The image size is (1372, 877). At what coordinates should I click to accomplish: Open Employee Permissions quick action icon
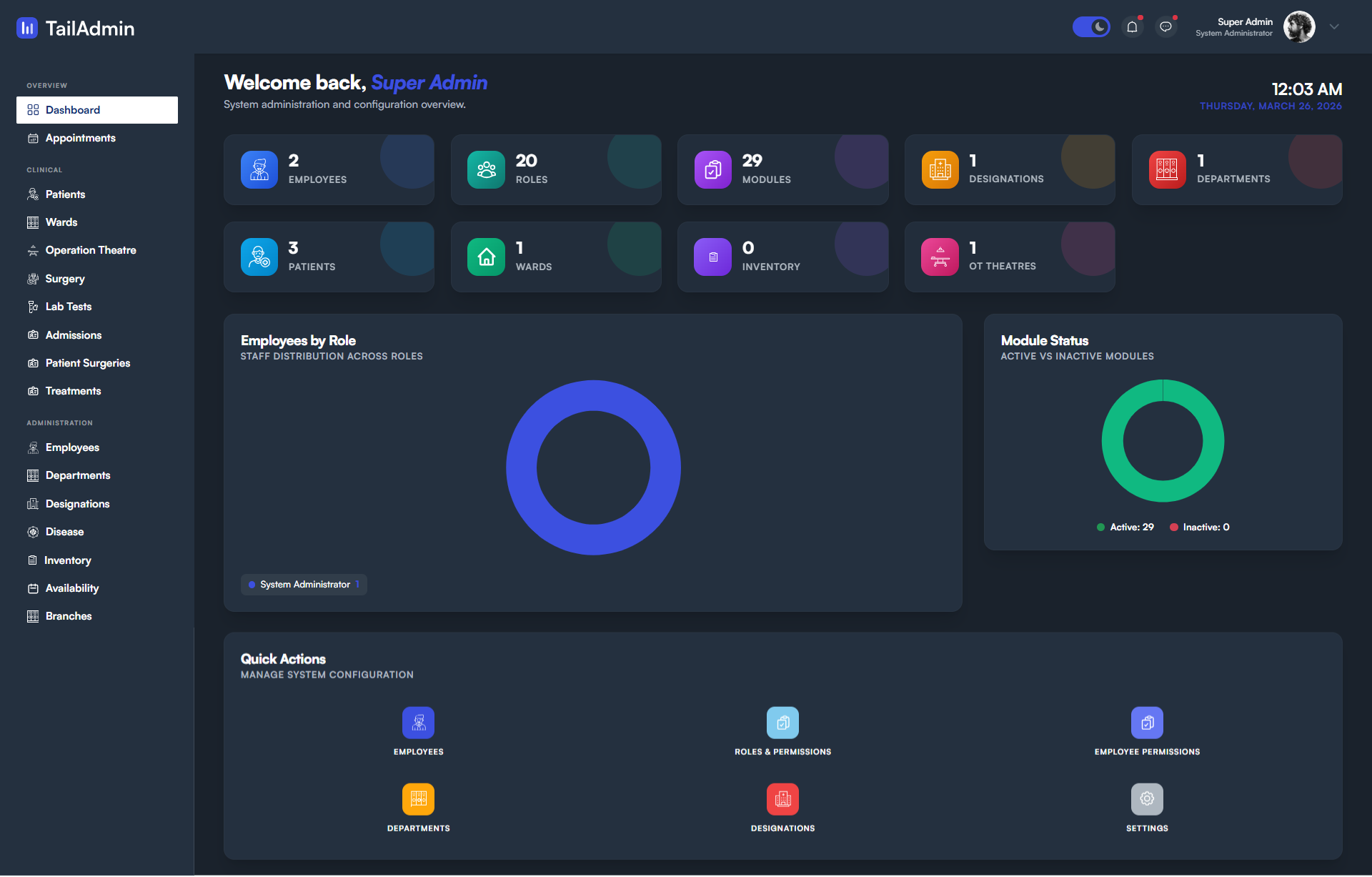(1147, 723)
